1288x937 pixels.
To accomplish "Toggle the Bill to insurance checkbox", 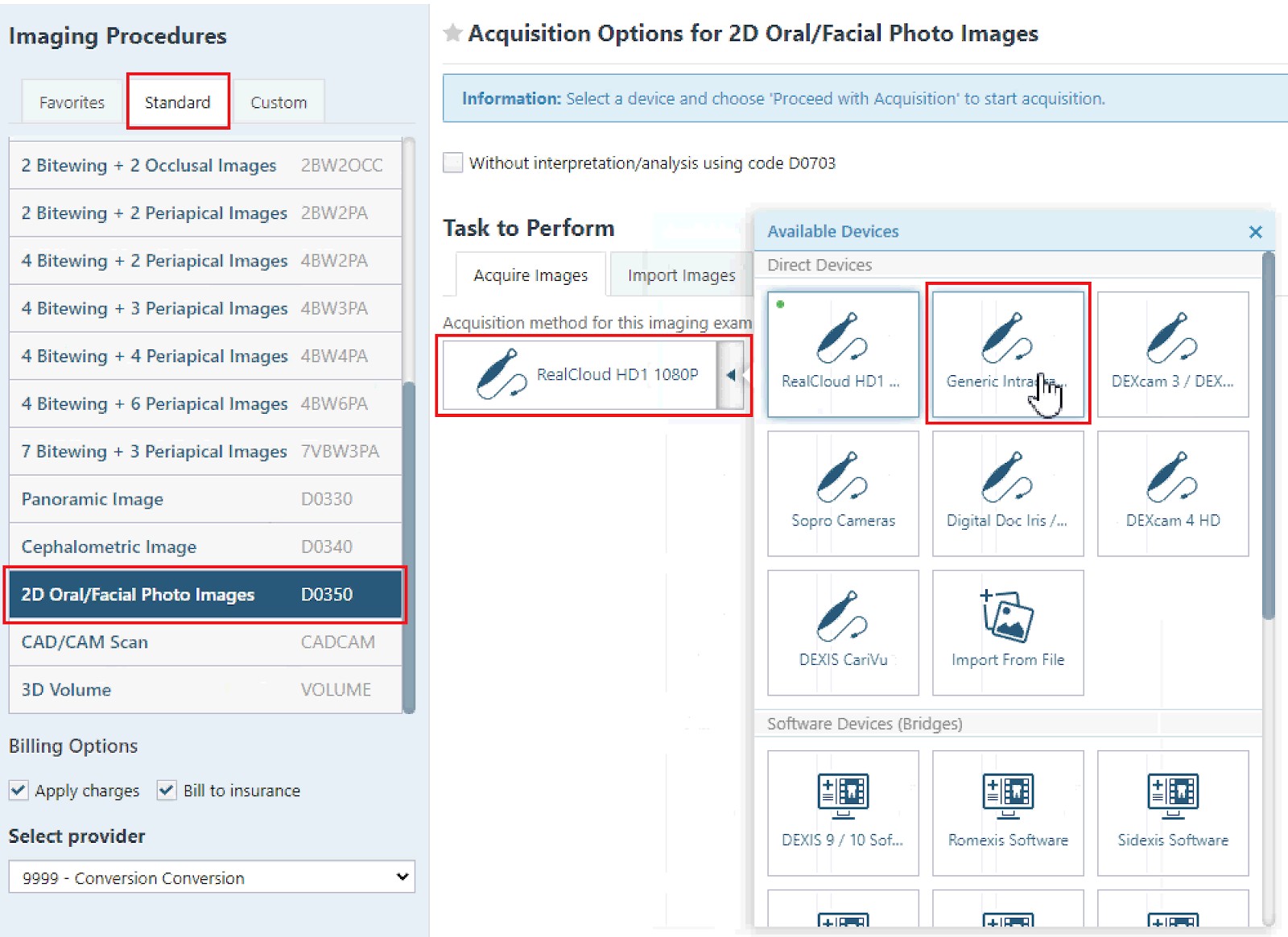I will click(x=167, y=790).
